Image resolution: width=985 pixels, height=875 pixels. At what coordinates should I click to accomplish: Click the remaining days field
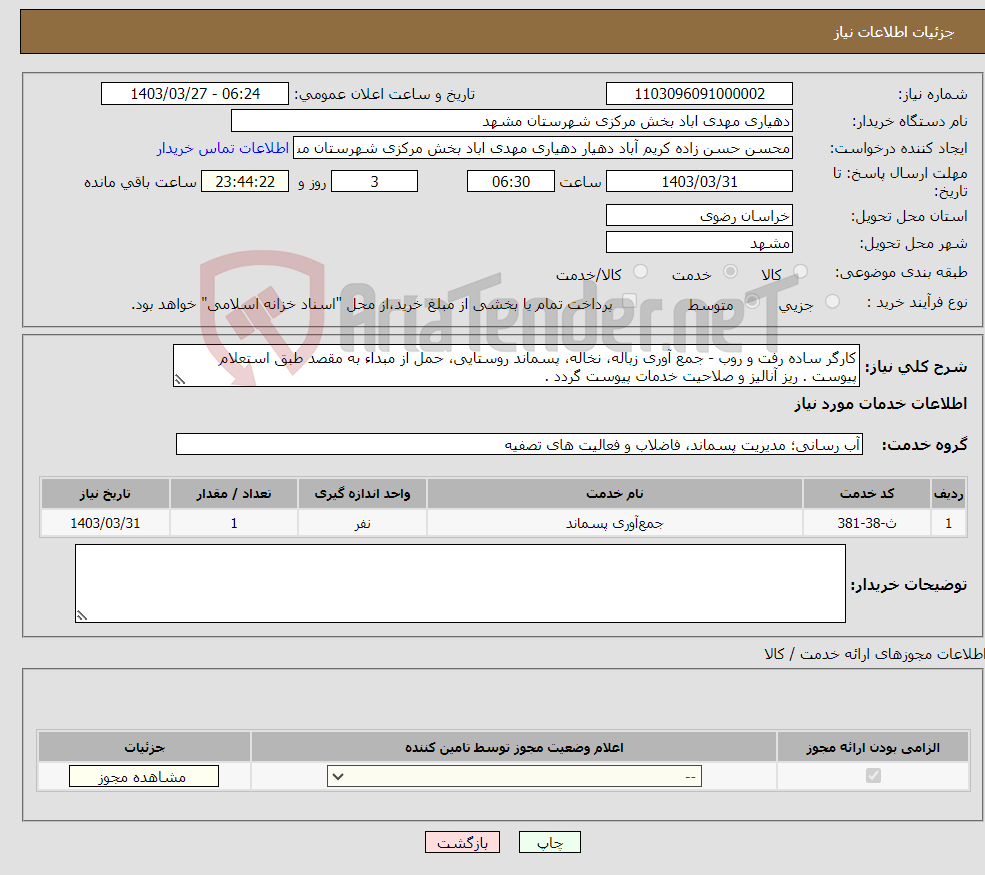(374, 182)
